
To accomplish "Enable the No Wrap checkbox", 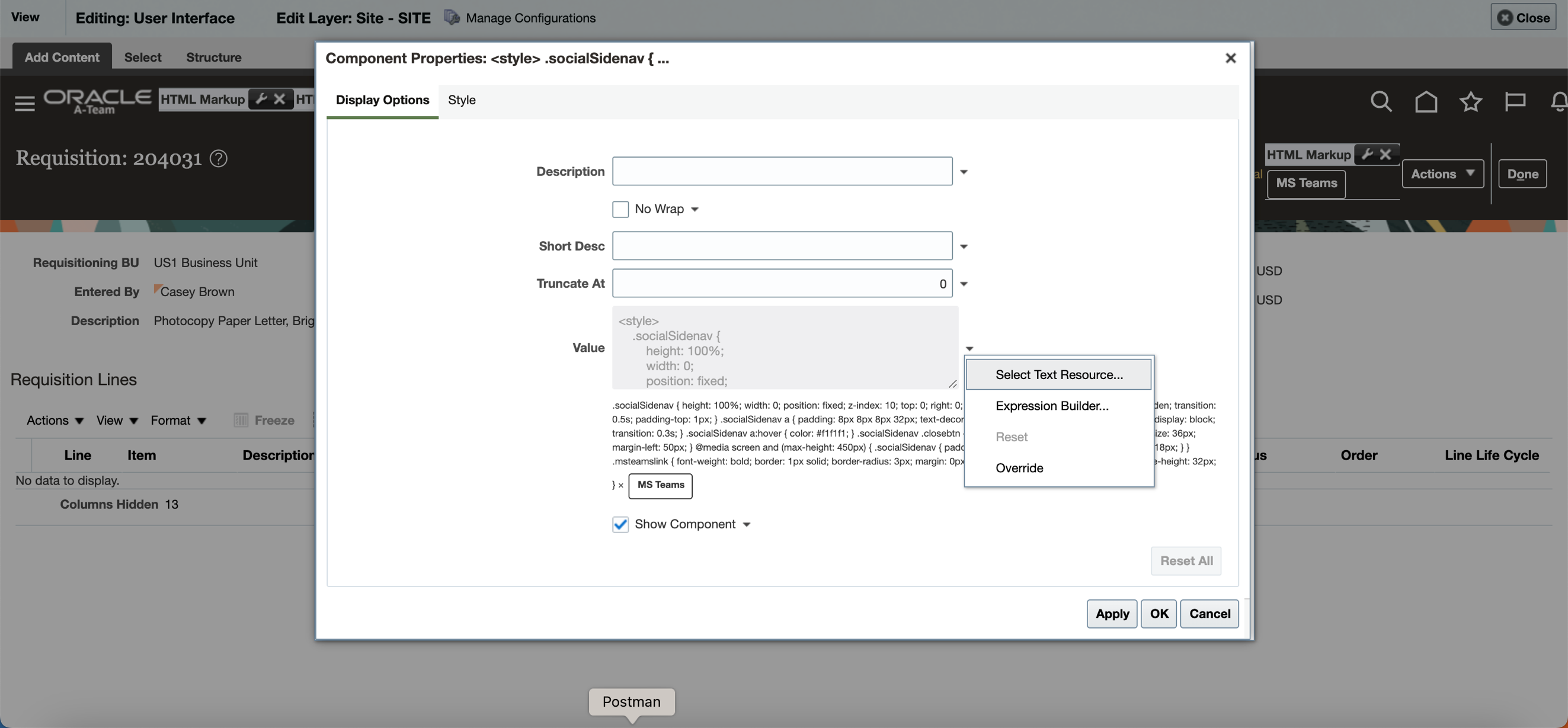I will 620,209.
